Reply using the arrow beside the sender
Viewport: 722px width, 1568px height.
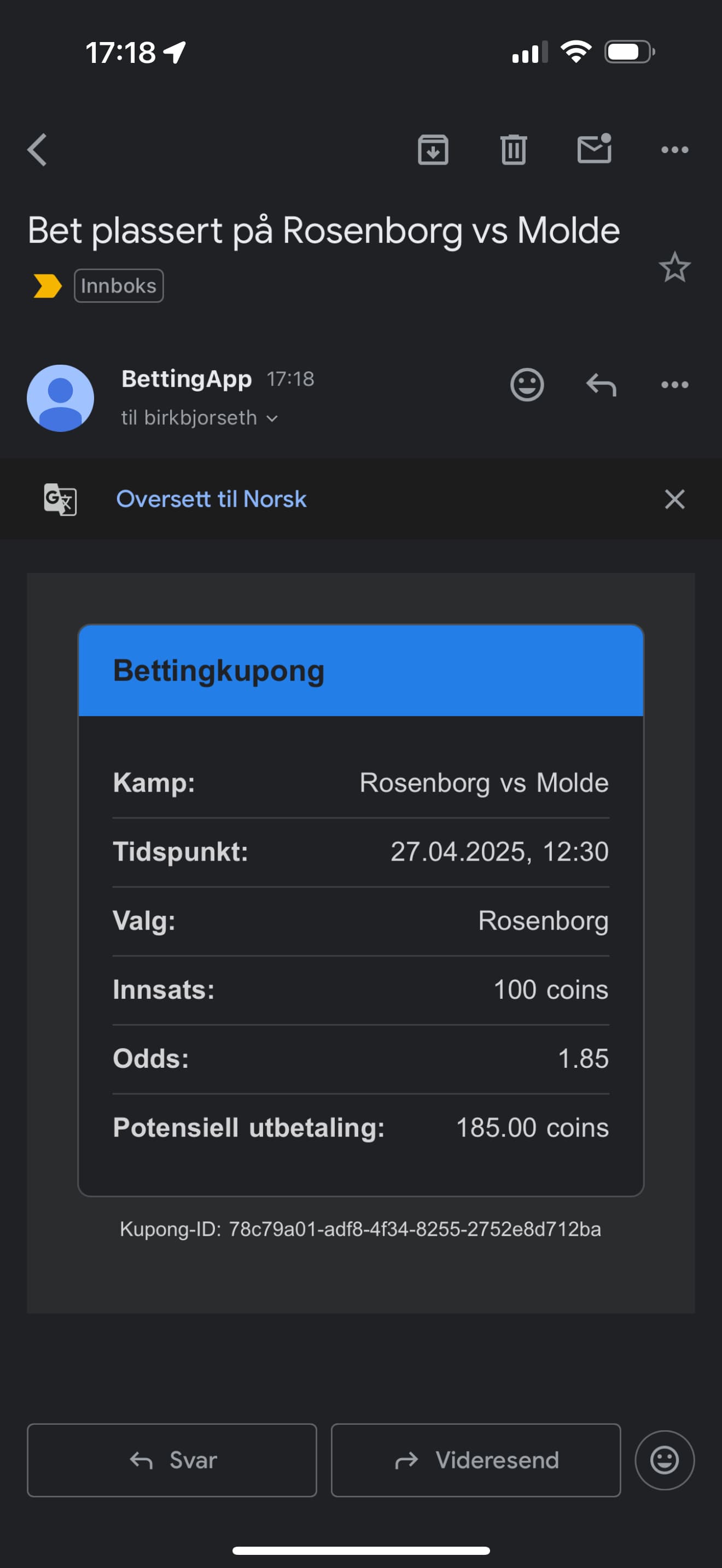click(x=601, y=385)
